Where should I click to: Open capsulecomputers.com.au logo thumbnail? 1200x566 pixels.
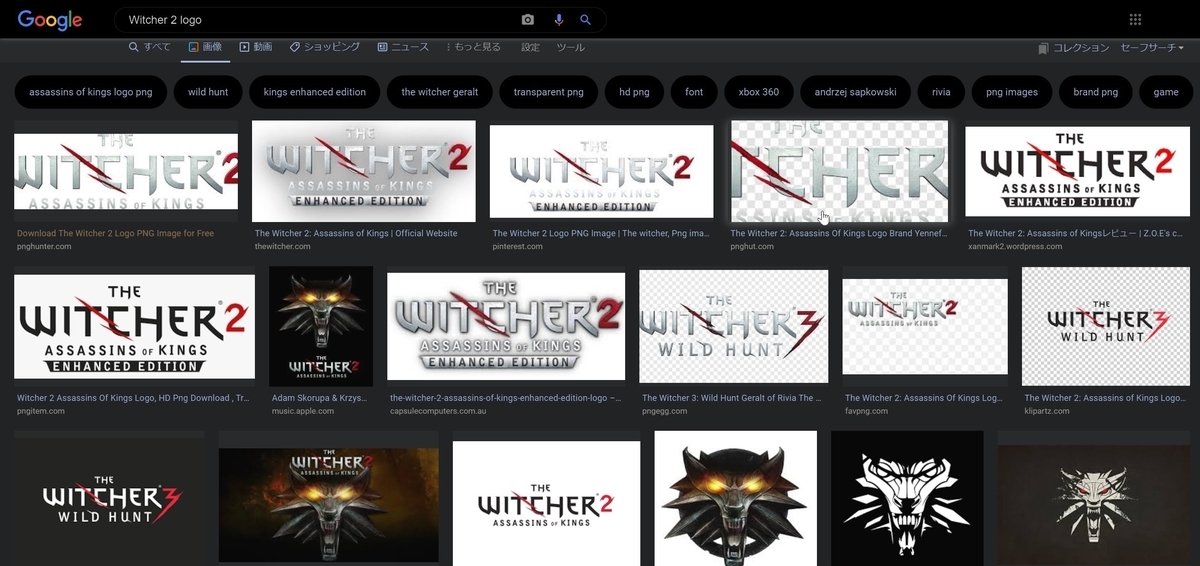click(x=506, y=326)
